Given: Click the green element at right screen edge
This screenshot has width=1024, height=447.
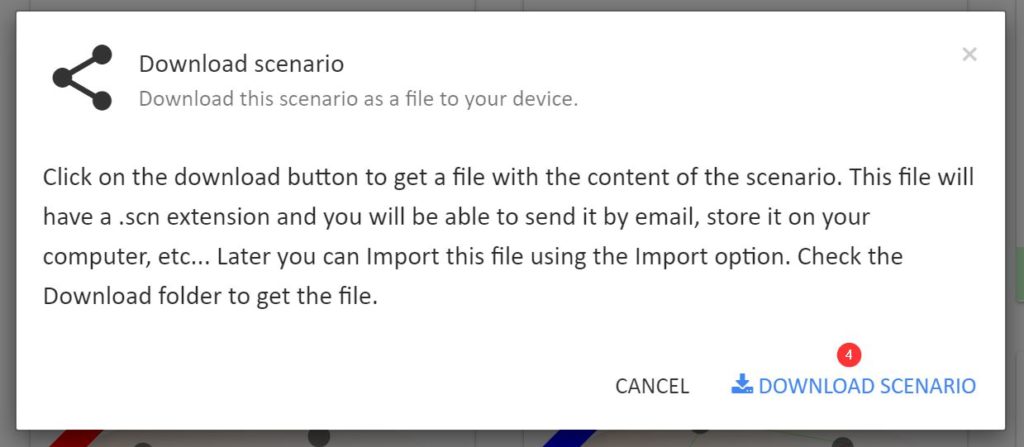Looking at the screenshot, I should 1019,274.
